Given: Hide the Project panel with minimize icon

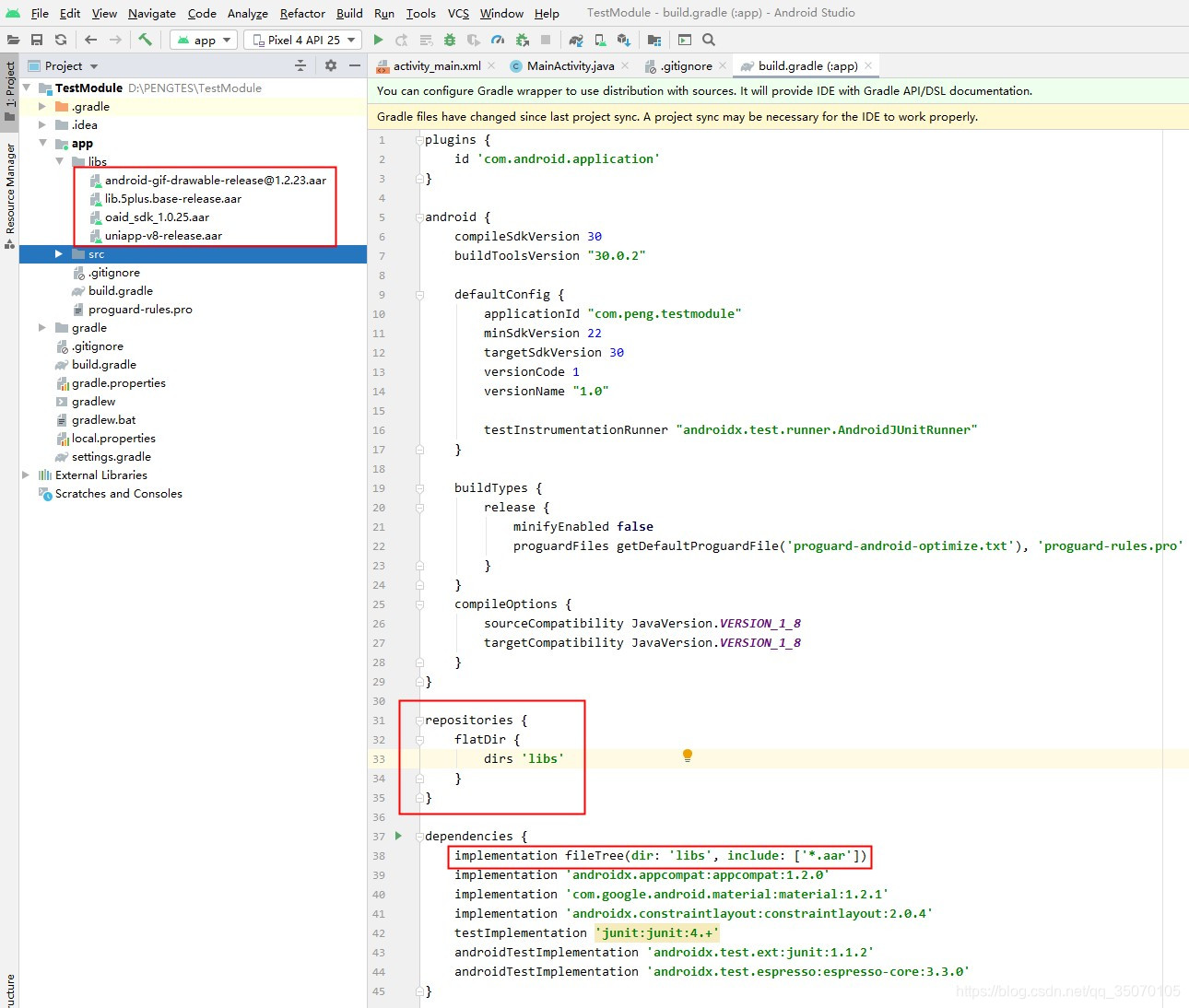Looking at the screenshot, I should [x=355, y=65].
